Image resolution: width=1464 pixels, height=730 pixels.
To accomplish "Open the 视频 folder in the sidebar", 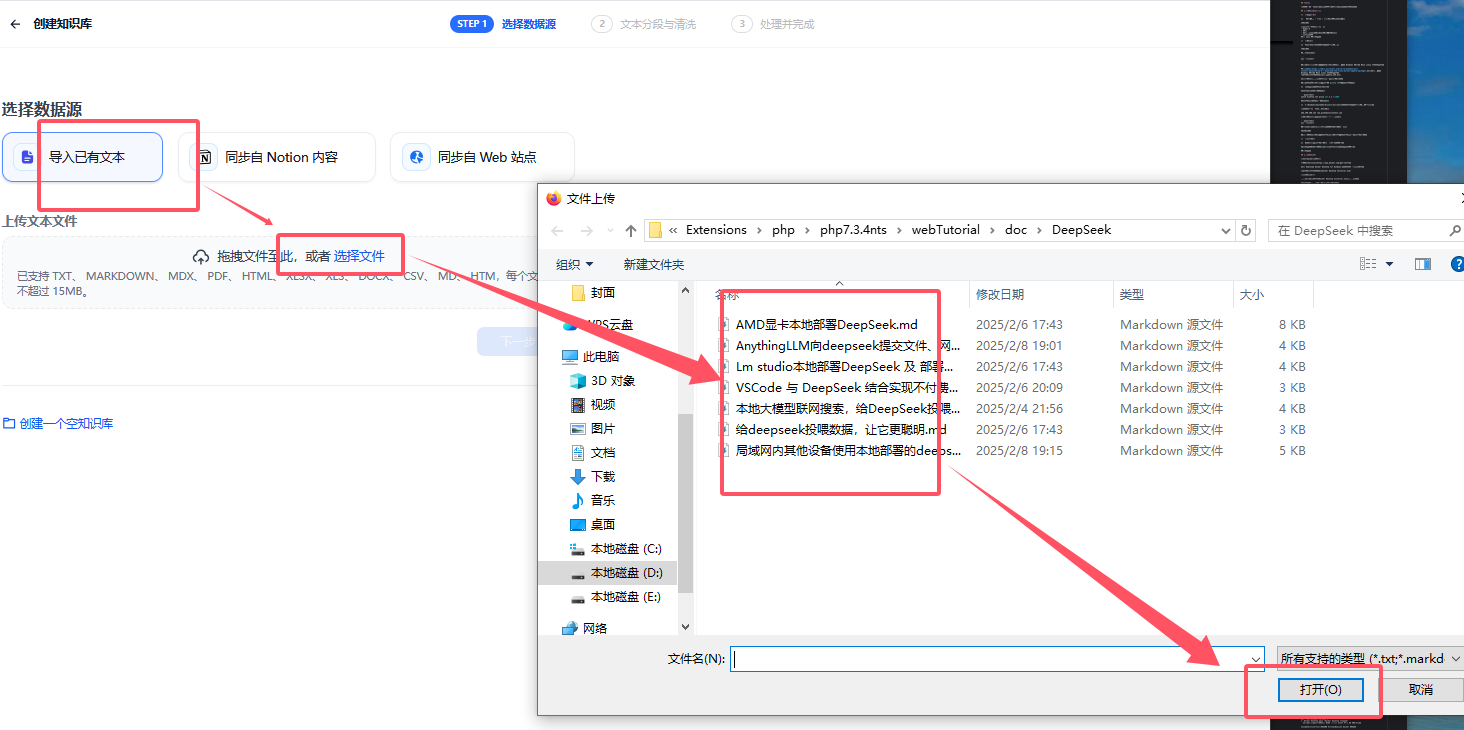I will click(x=592, y=405).
